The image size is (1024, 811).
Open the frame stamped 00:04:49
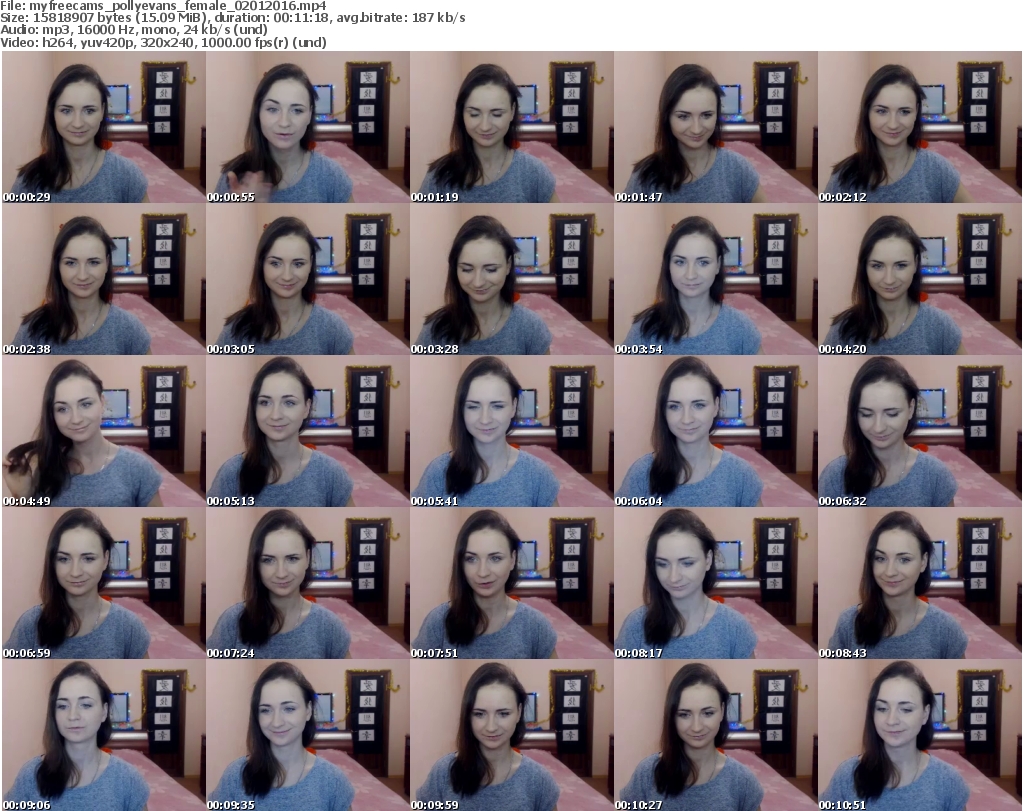pos(104,432)
